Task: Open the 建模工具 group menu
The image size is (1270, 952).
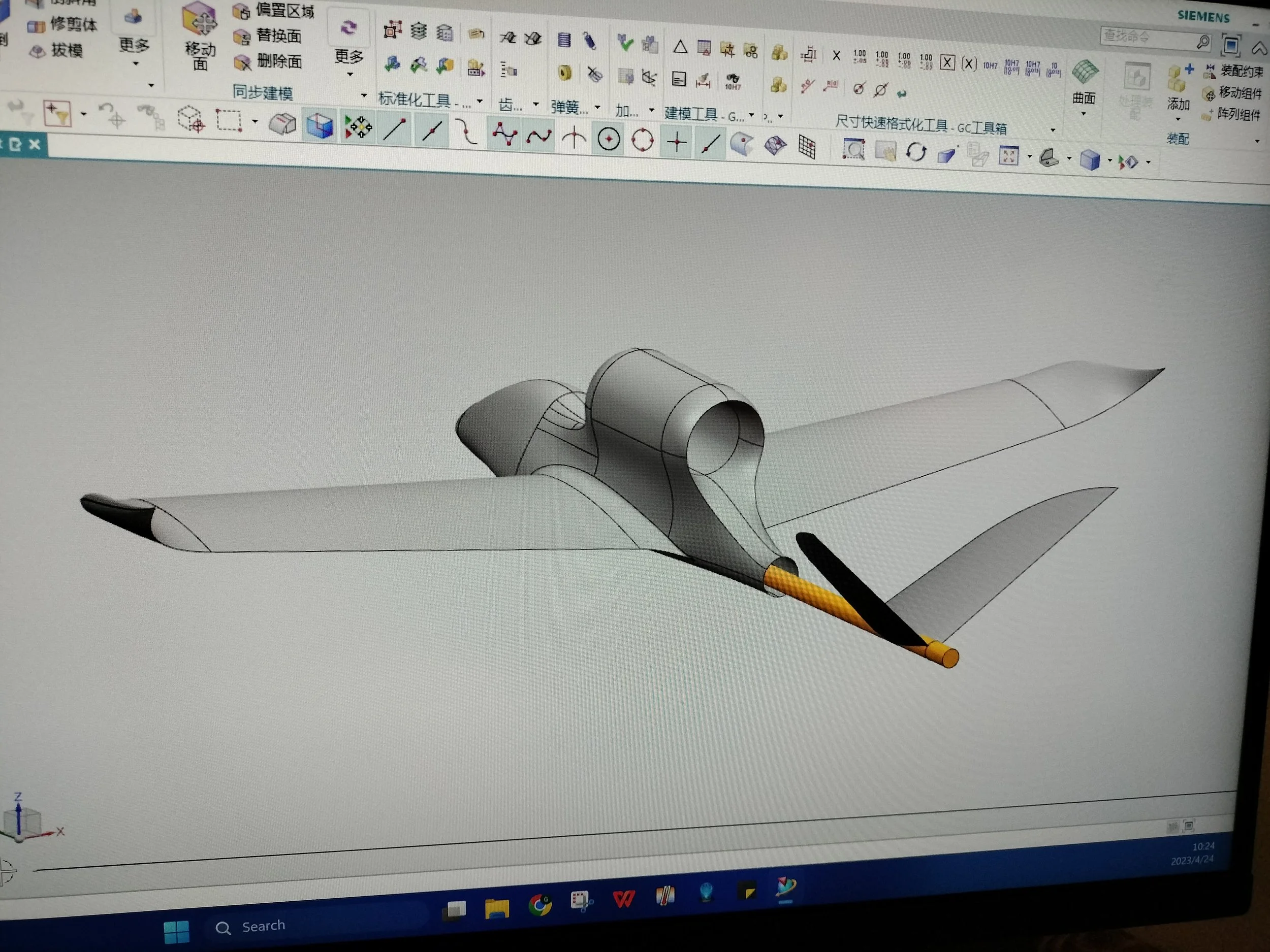Action: (751, 115)
